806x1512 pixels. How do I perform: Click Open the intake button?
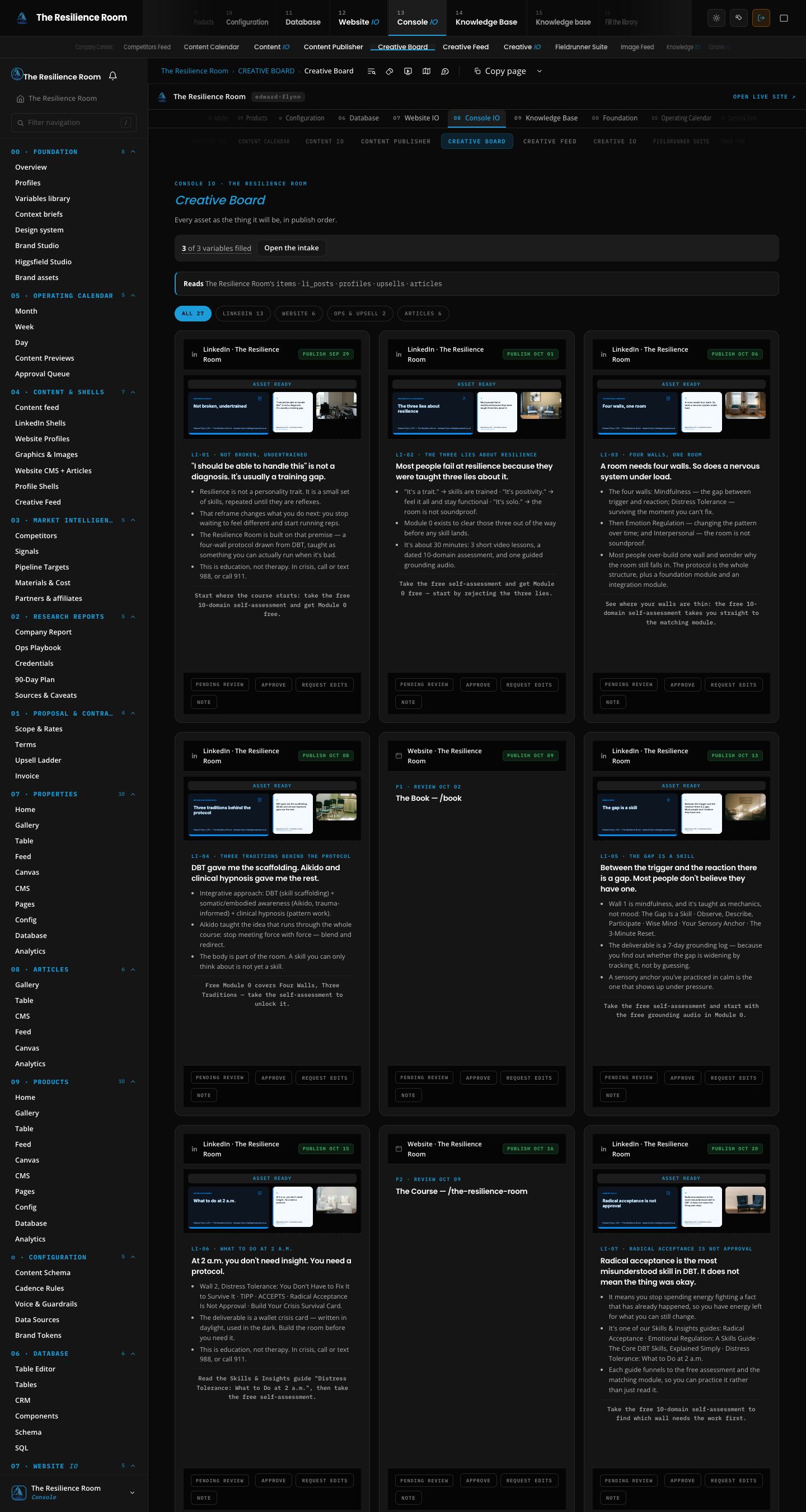pyautogui.click(x=292, y=248)
